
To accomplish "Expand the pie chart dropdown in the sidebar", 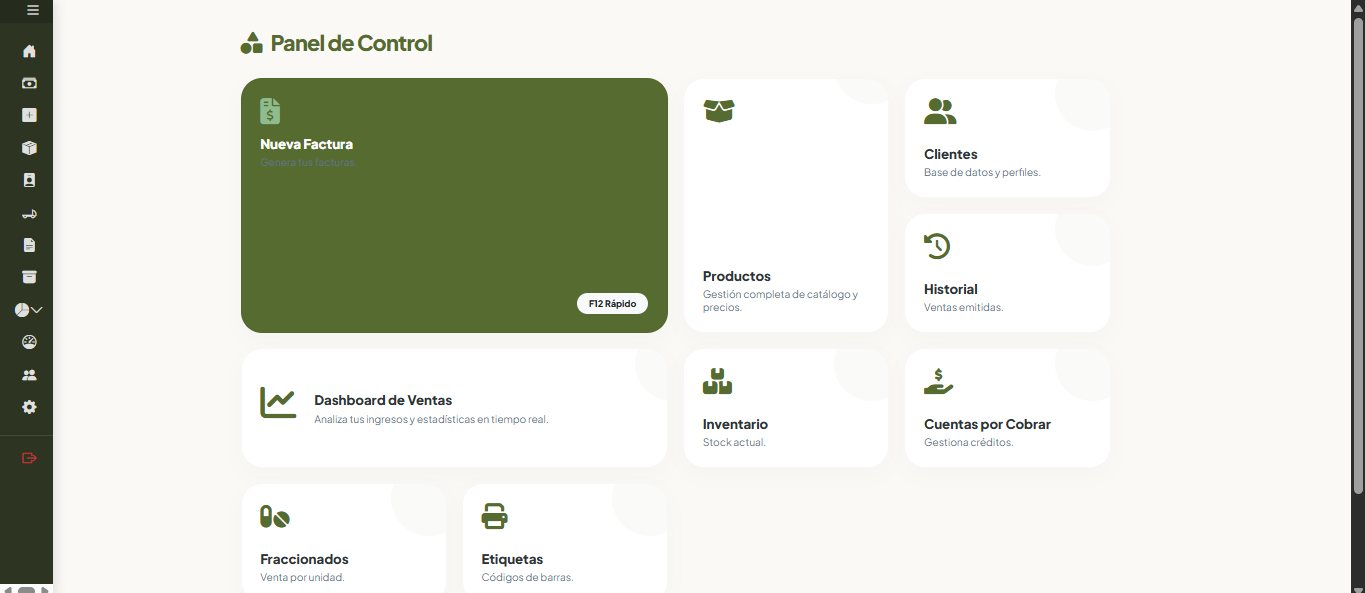I will click(28, 310).
